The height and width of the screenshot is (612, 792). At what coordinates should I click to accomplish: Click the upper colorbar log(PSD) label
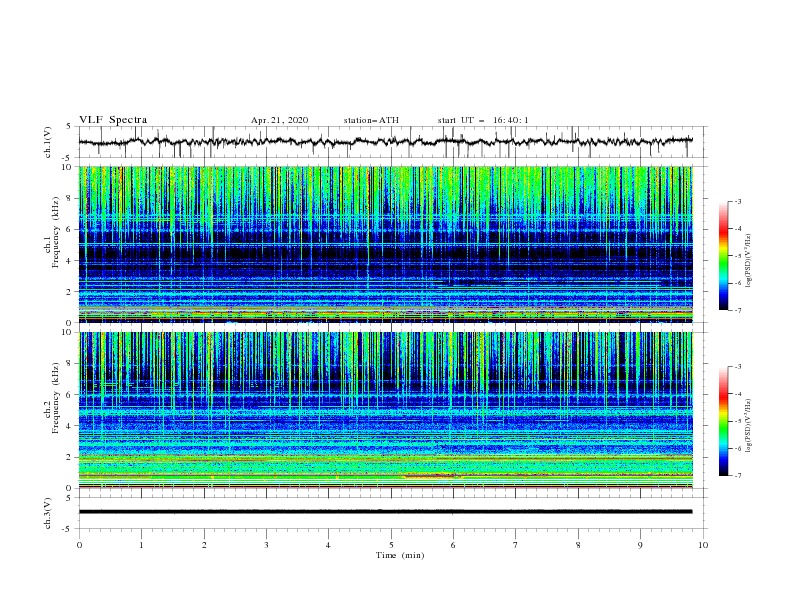[x=749, y=261]
